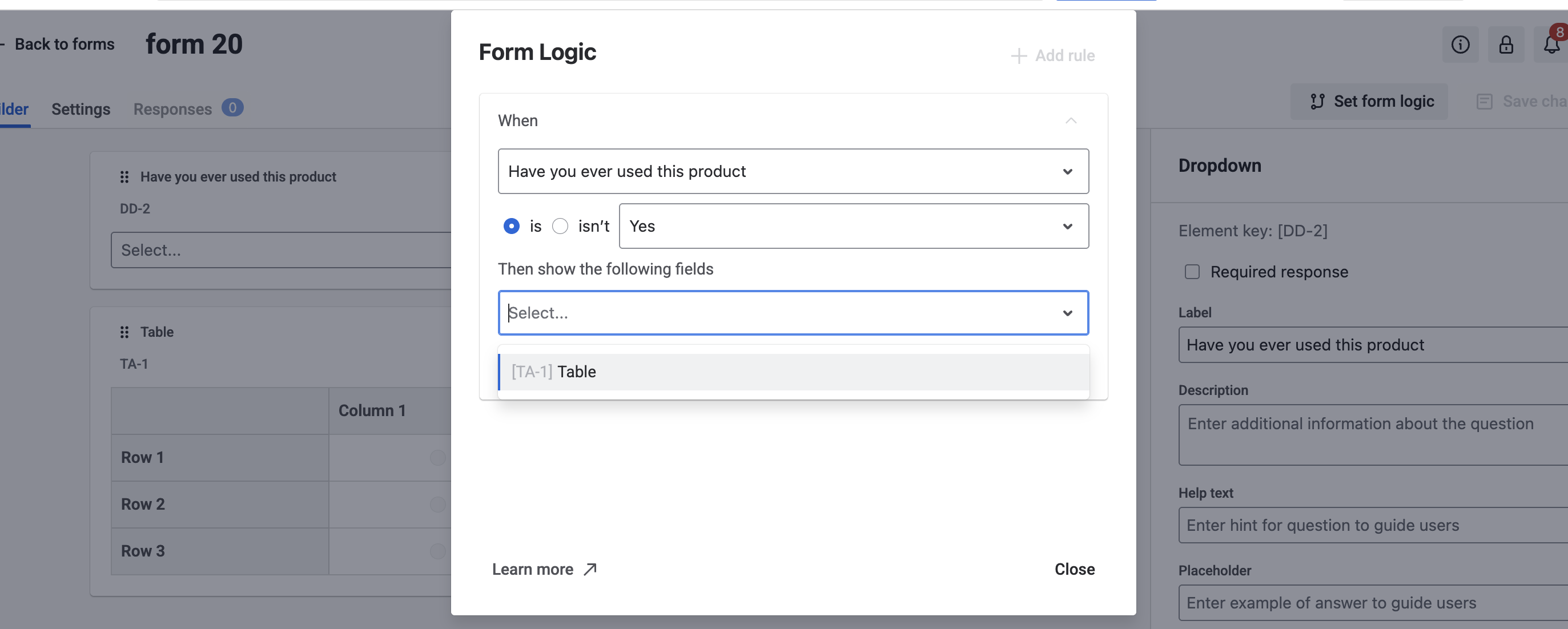
Task: Close the Form Logic dialog
Action: click(x=1074, y=570)
